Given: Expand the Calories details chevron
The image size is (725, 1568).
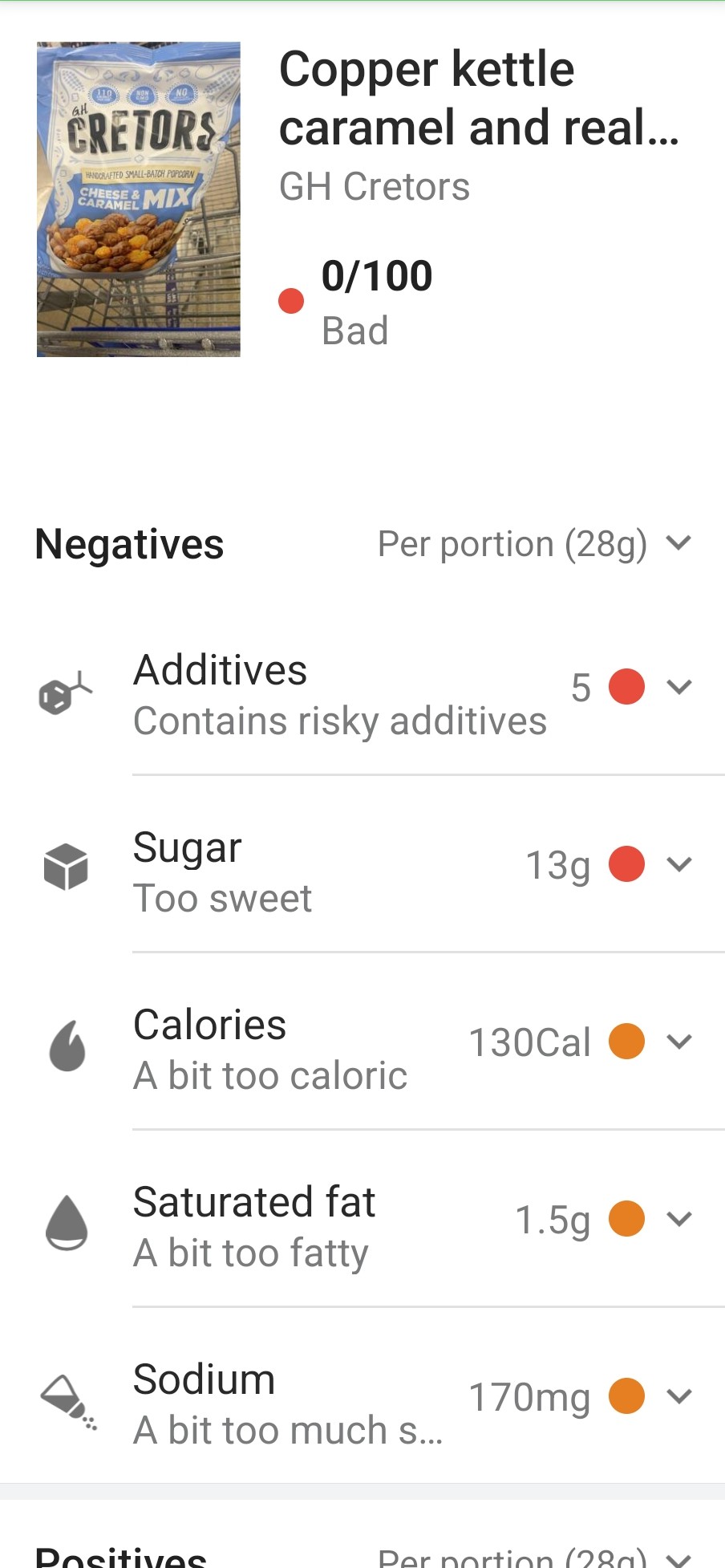Looking at the screenshot, I should point(679,1042).
